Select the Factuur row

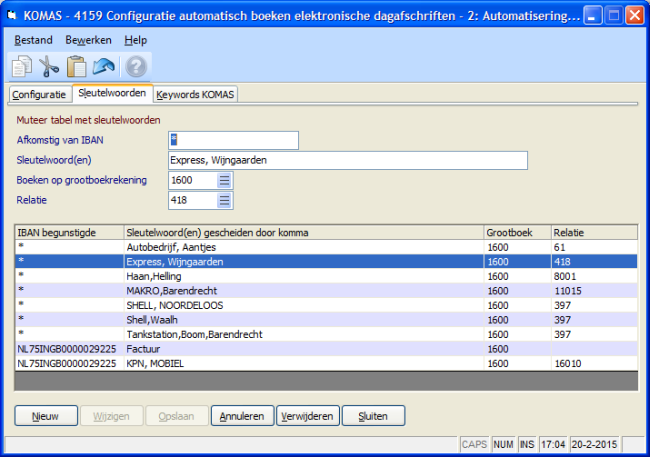click(326, 349)
